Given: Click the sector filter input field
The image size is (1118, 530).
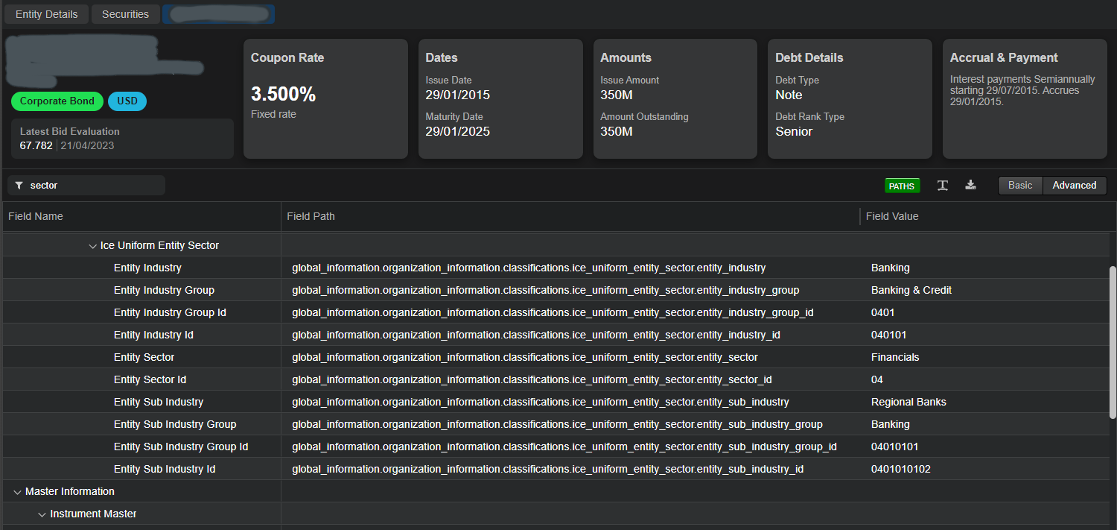Looking at the screenshot, I should point(95,185).
